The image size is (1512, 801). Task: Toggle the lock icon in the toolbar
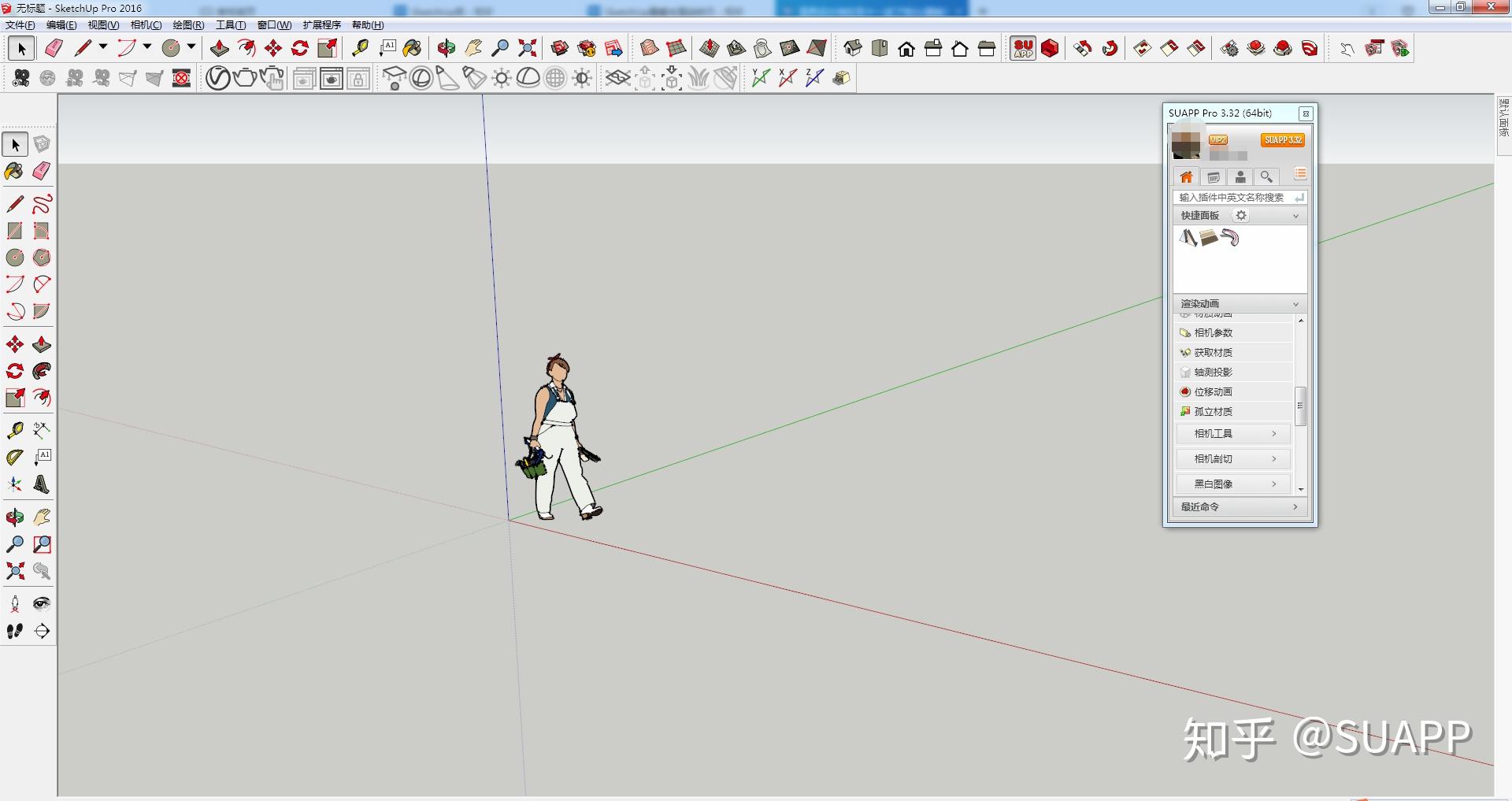click(359, 78)
